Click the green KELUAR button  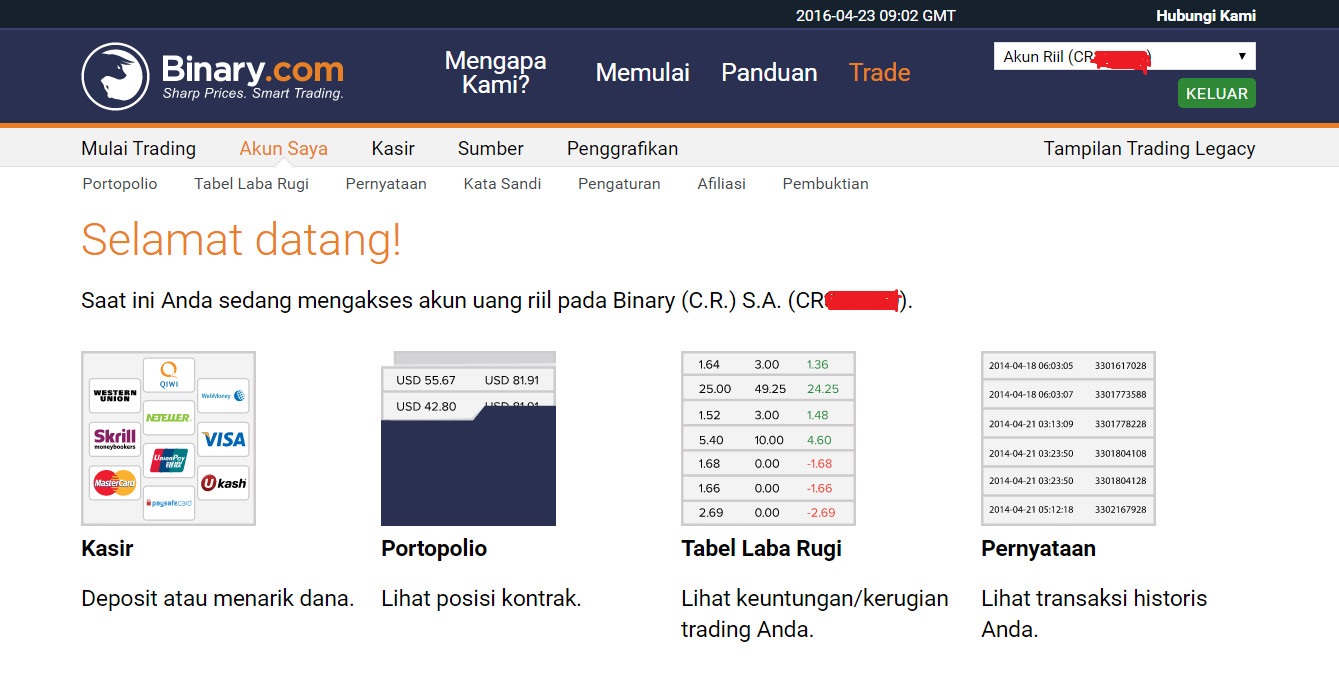tap(1217, 93)
